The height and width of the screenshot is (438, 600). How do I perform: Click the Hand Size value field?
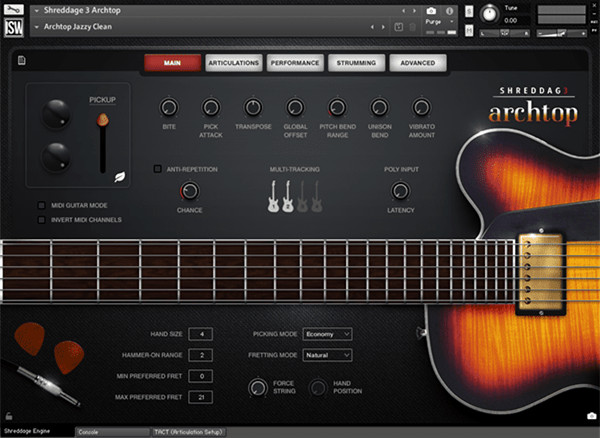(x=200, y=333)
